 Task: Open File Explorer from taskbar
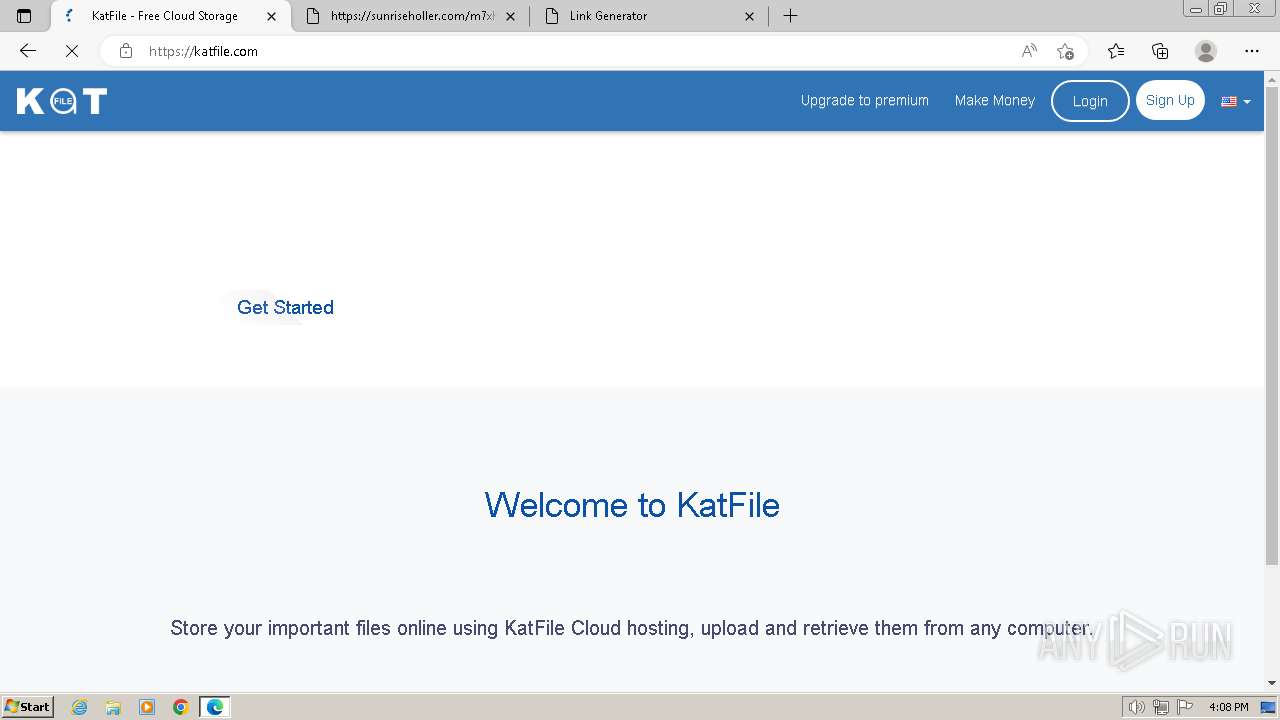pos(113,707)
